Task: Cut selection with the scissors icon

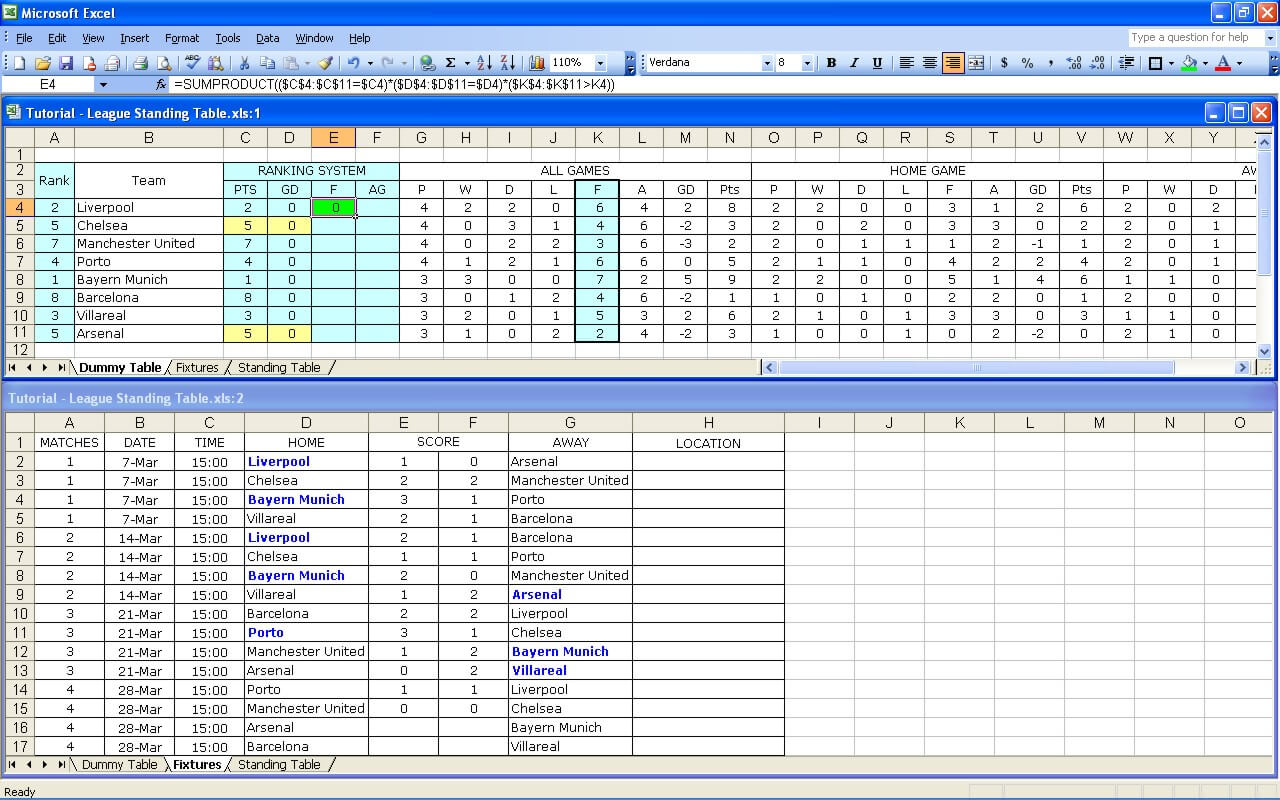Action: point(244,63)
